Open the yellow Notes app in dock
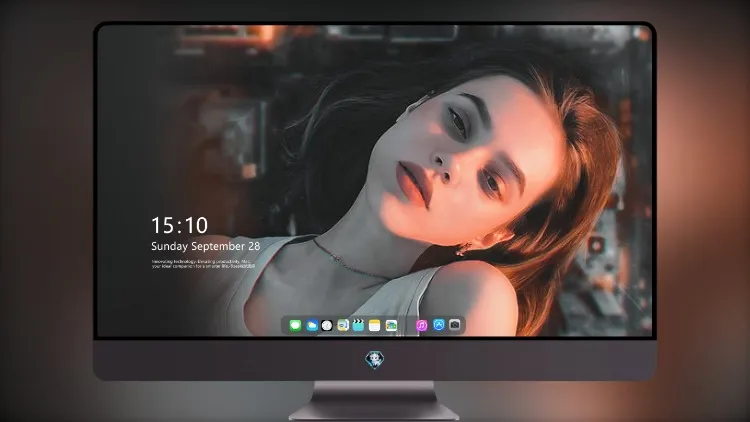750x422 pixels. click(x=375, y=325)
